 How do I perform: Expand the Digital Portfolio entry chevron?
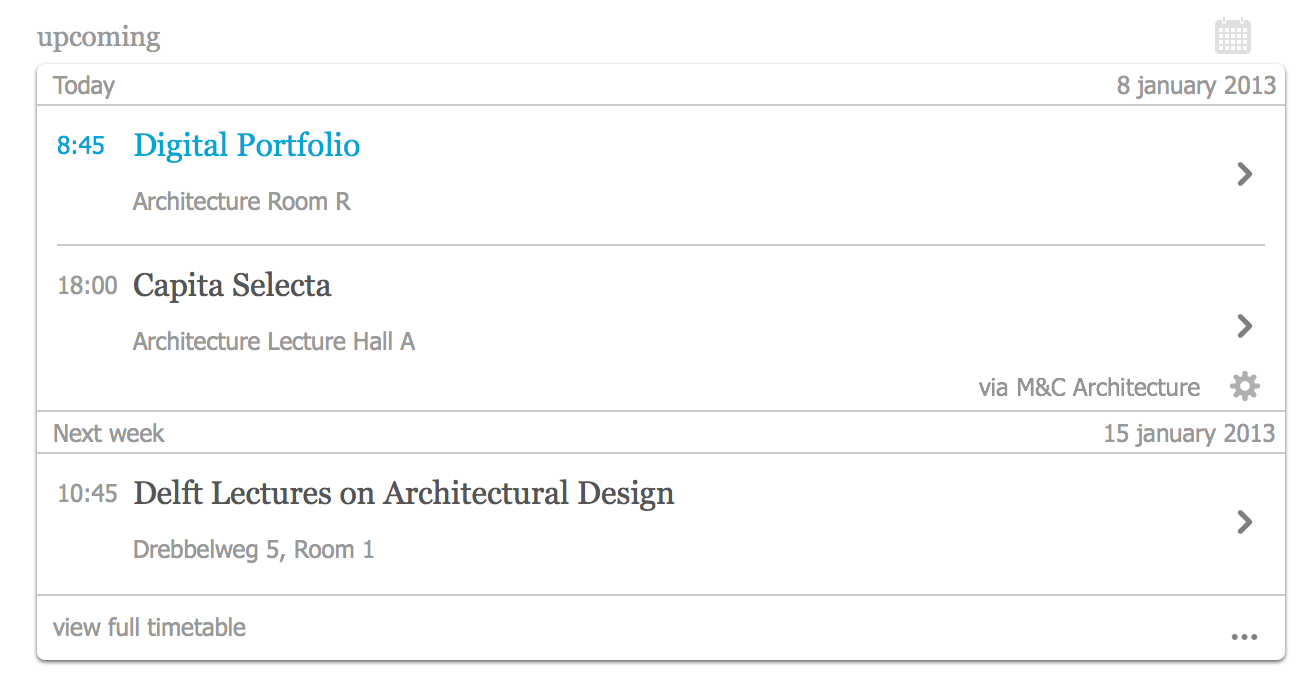click(1244, 174)
